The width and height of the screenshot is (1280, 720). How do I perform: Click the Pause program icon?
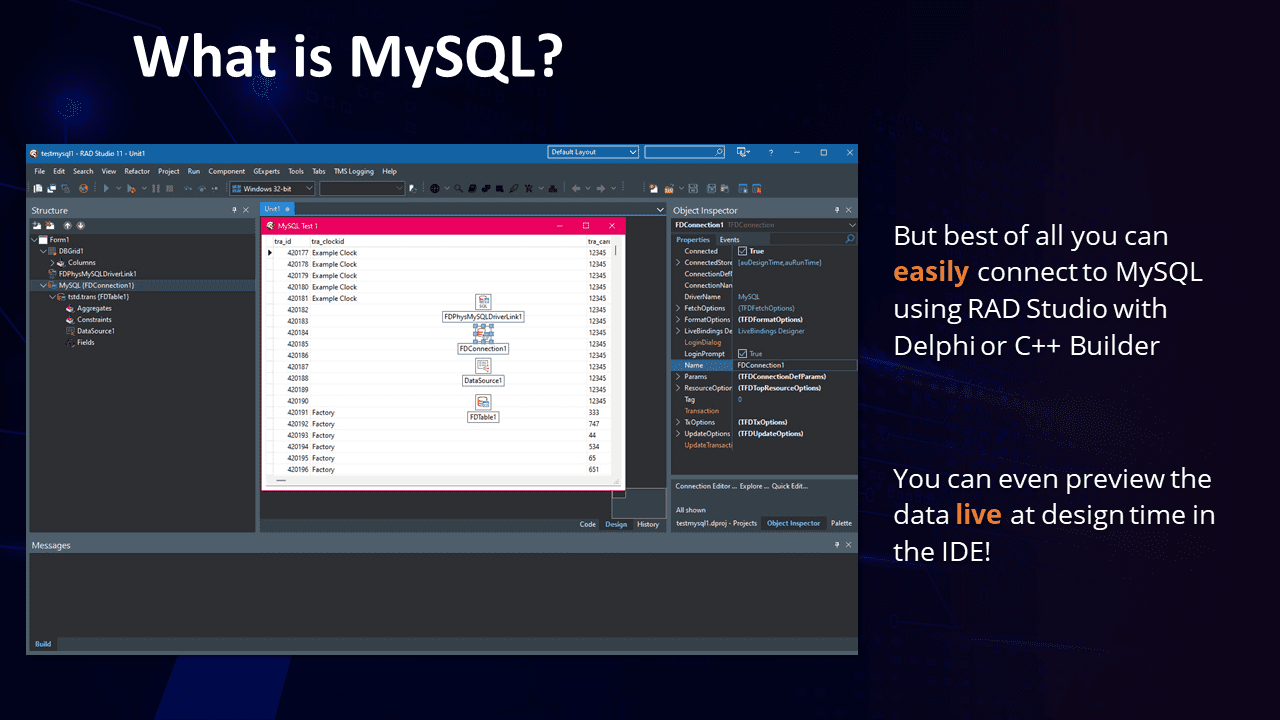(156, 188)
